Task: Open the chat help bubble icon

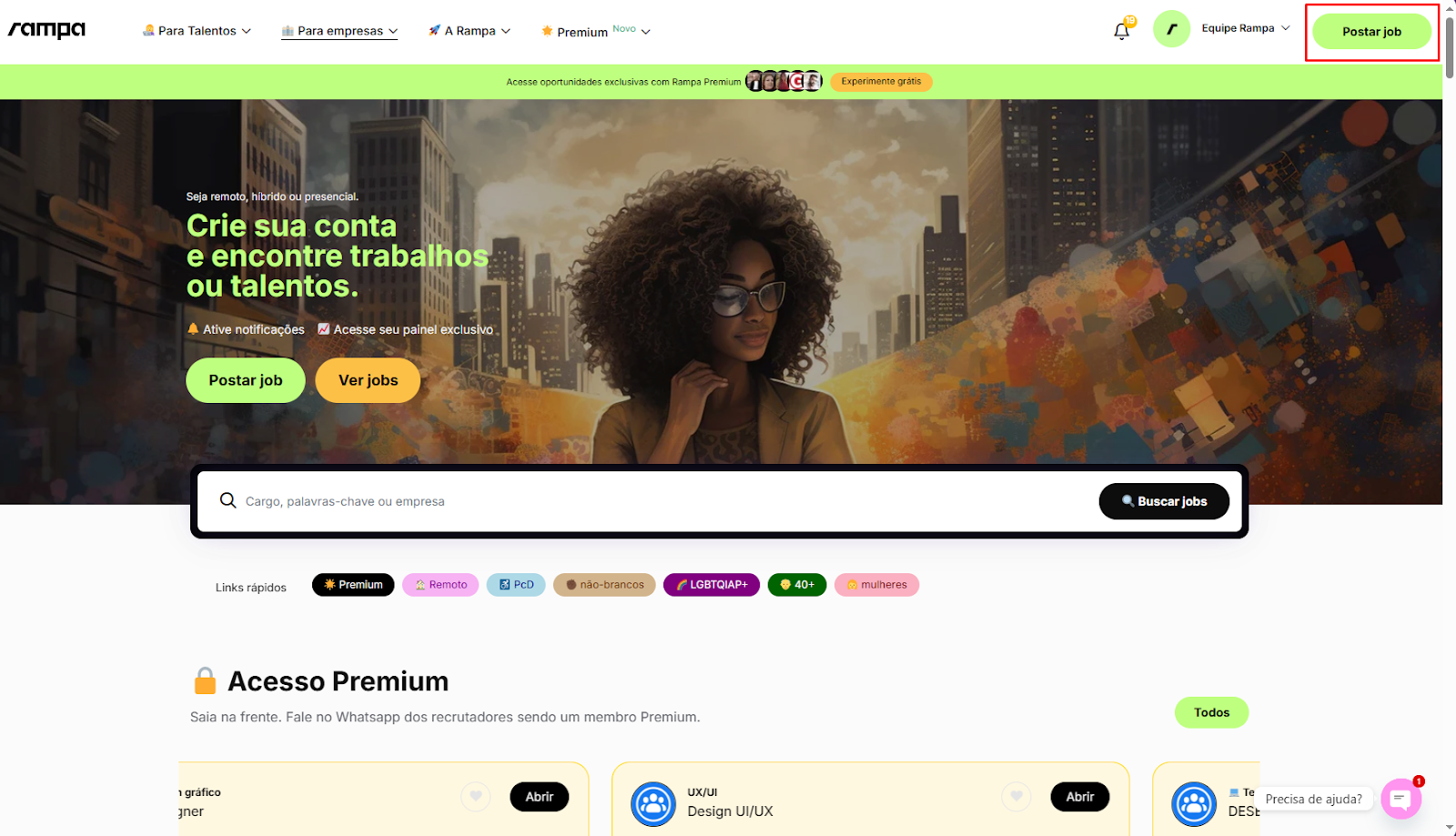Action: [1401, 799]
